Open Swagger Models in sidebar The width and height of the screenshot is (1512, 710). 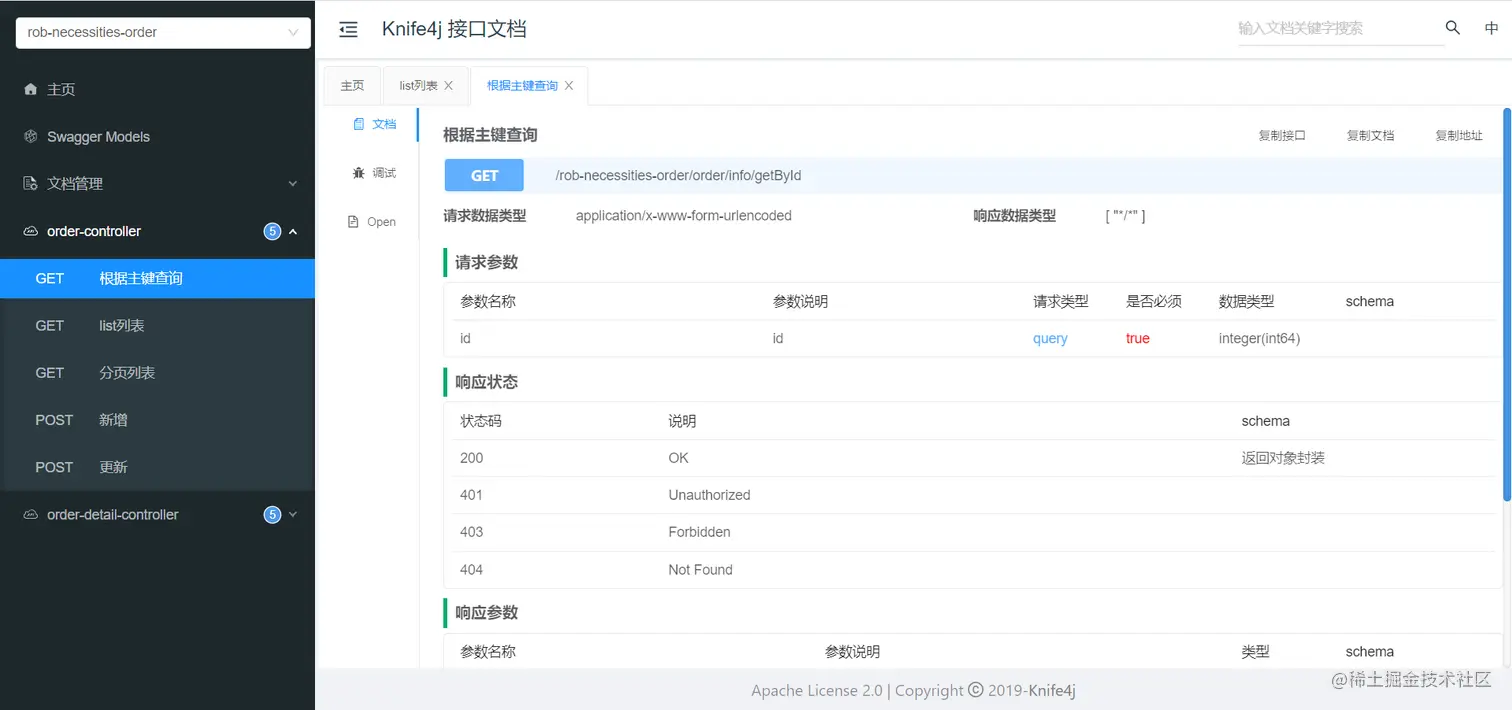[x=157, y=137]
